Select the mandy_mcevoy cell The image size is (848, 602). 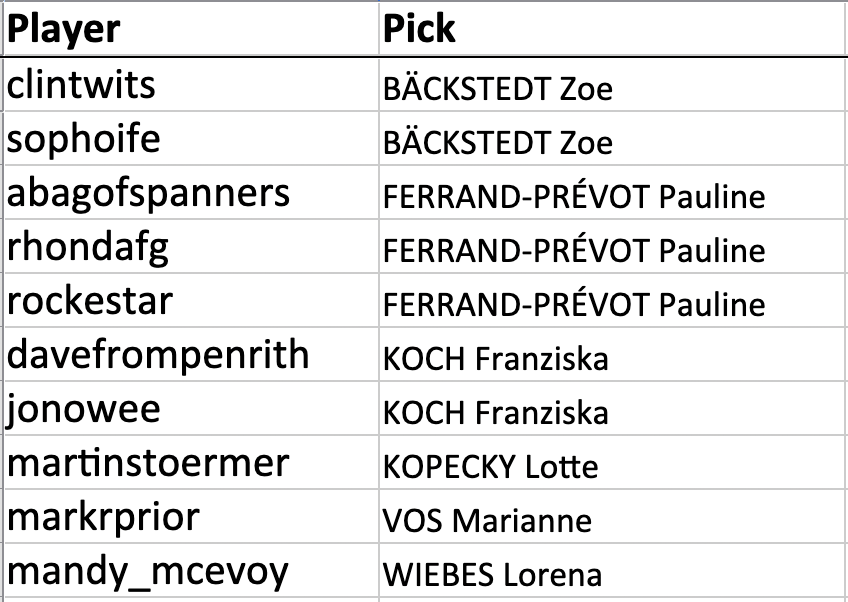click(190, 572)
